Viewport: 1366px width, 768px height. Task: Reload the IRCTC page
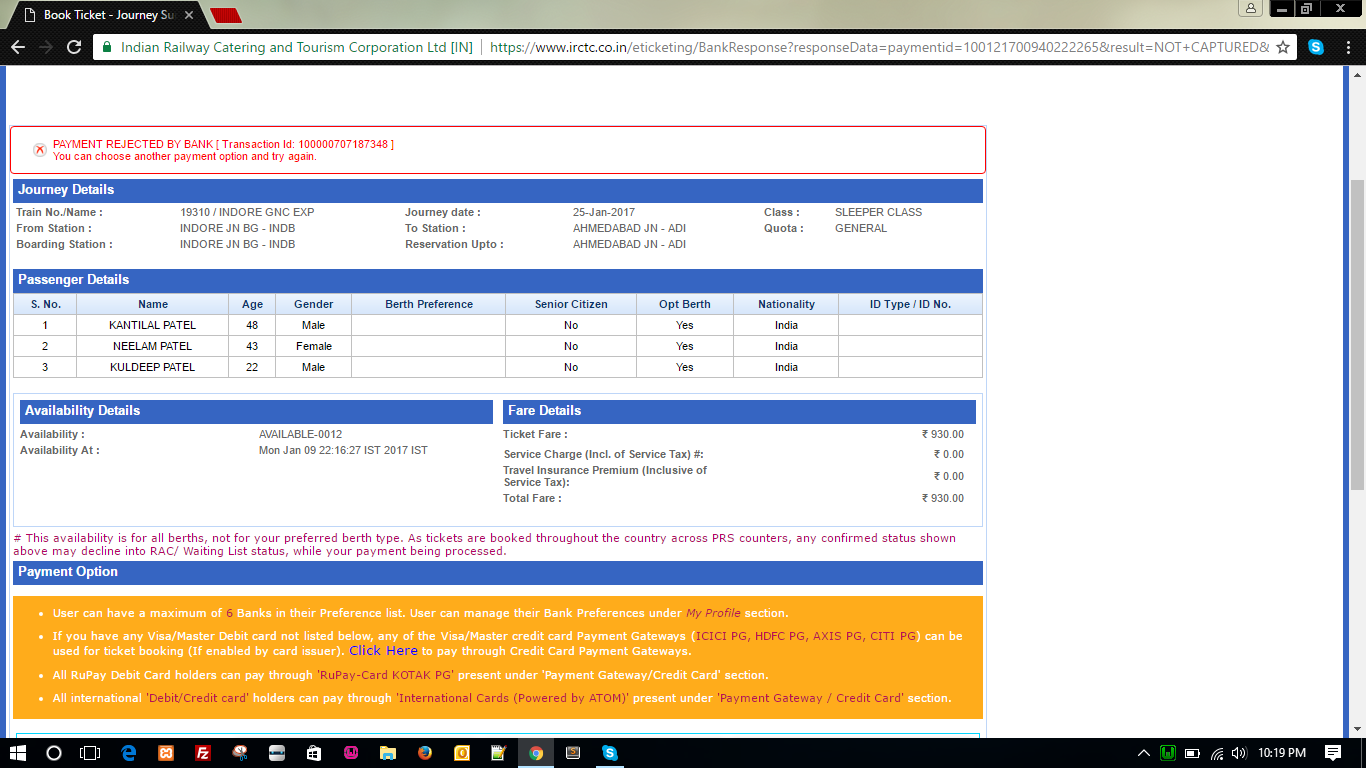tap(73, 47)
